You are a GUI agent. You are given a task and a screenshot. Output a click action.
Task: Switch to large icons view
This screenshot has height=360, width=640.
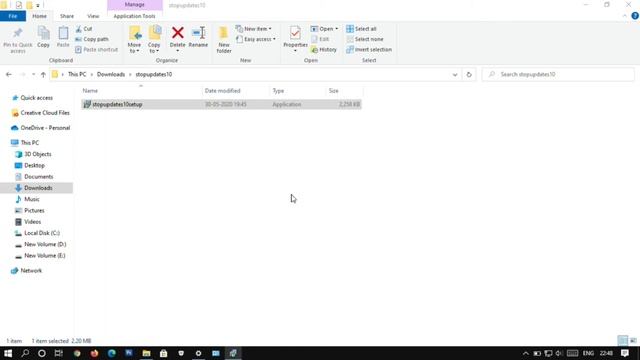[x=633, y=340]
